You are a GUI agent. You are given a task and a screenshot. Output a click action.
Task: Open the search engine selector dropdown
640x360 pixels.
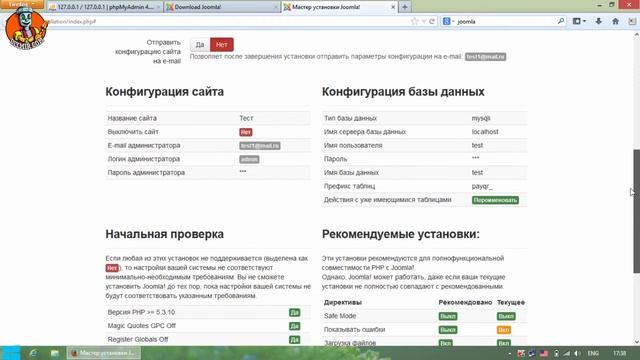(x=448, y=21)
